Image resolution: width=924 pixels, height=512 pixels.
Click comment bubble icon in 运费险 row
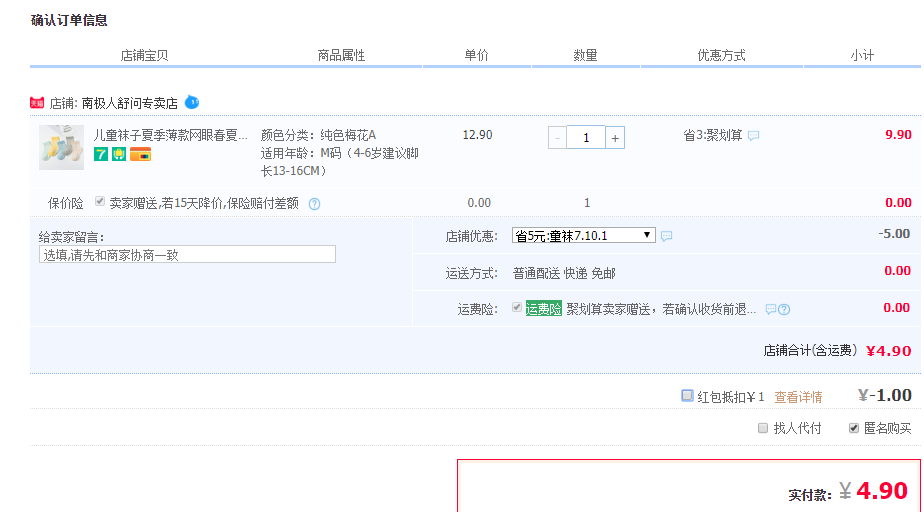click(x=770, y=309)
